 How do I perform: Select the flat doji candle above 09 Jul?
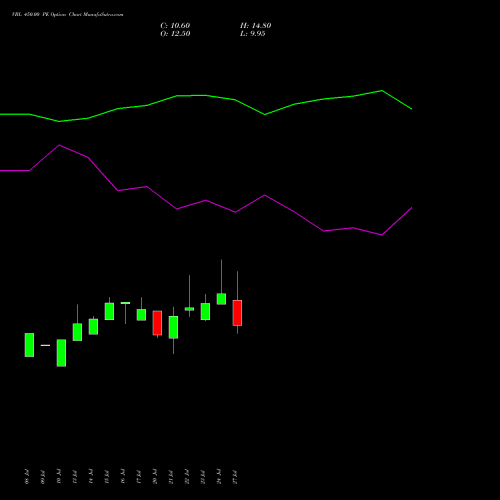[45, 345]
